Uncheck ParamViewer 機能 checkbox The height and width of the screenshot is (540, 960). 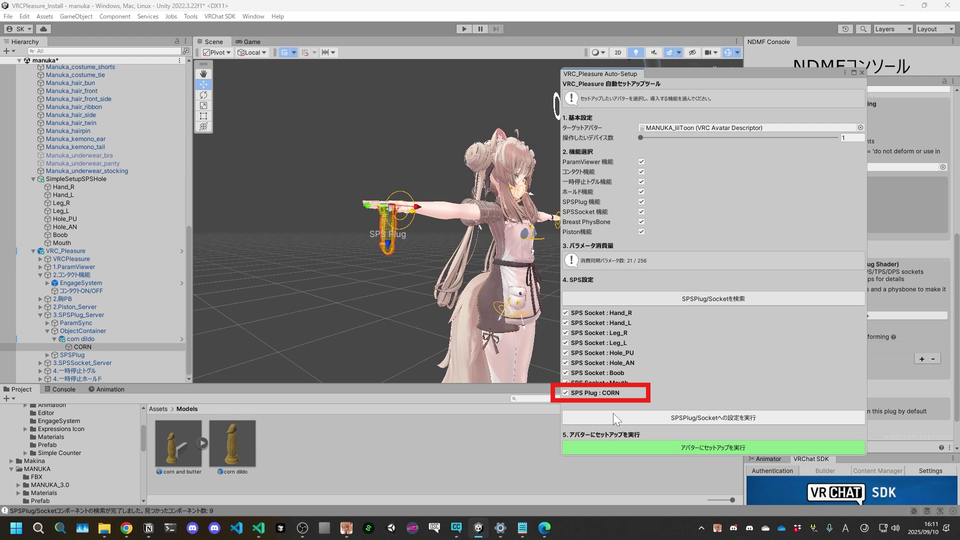point(641,162)
